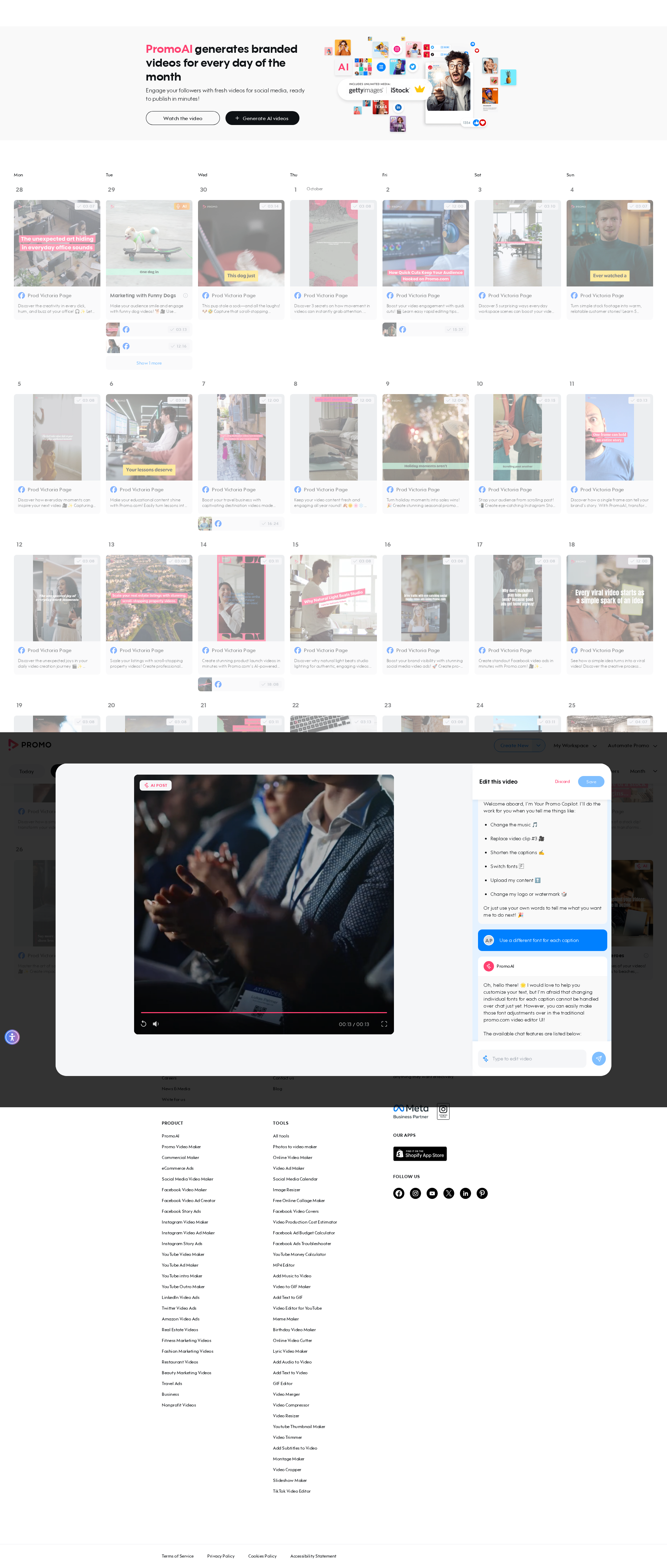Mute the video with the speaker icon
The image size is (667, 1568).
pyautogui.click(x=156, y=1024)
